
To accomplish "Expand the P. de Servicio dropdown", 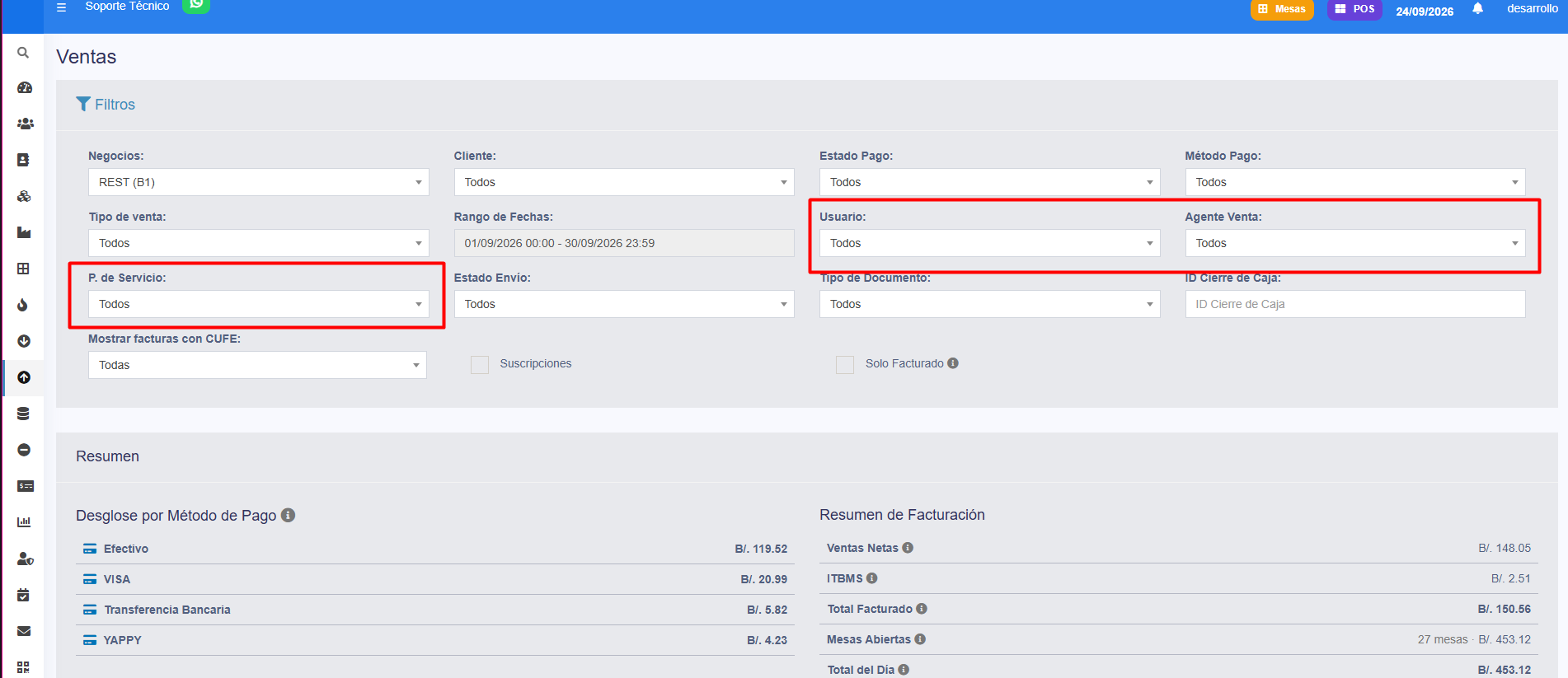I will tap(259, 304).
